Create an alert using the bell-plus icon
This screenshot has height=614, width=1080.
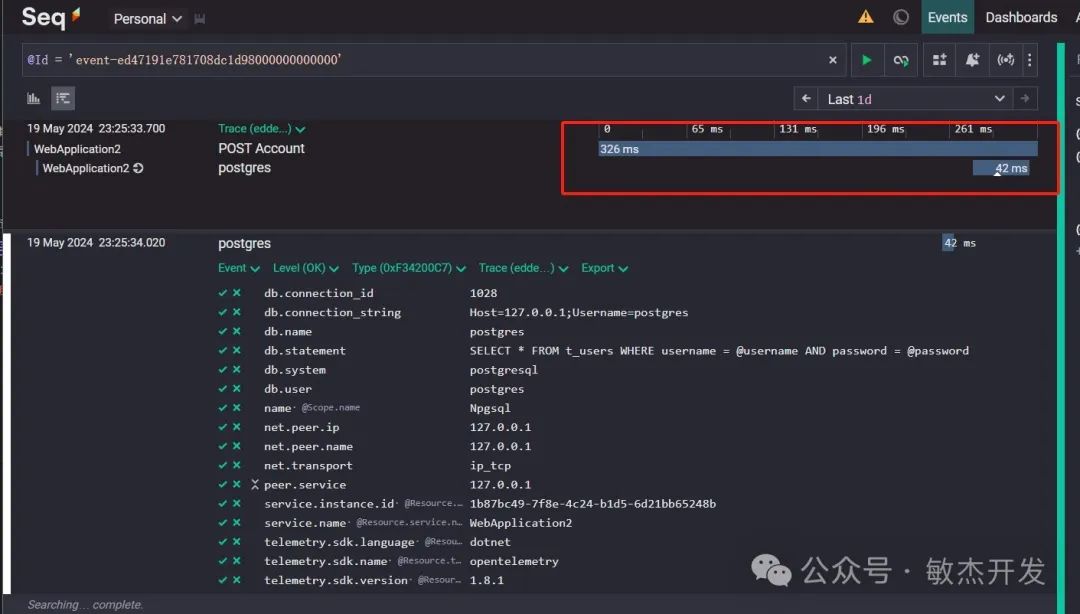pos(971,60)
